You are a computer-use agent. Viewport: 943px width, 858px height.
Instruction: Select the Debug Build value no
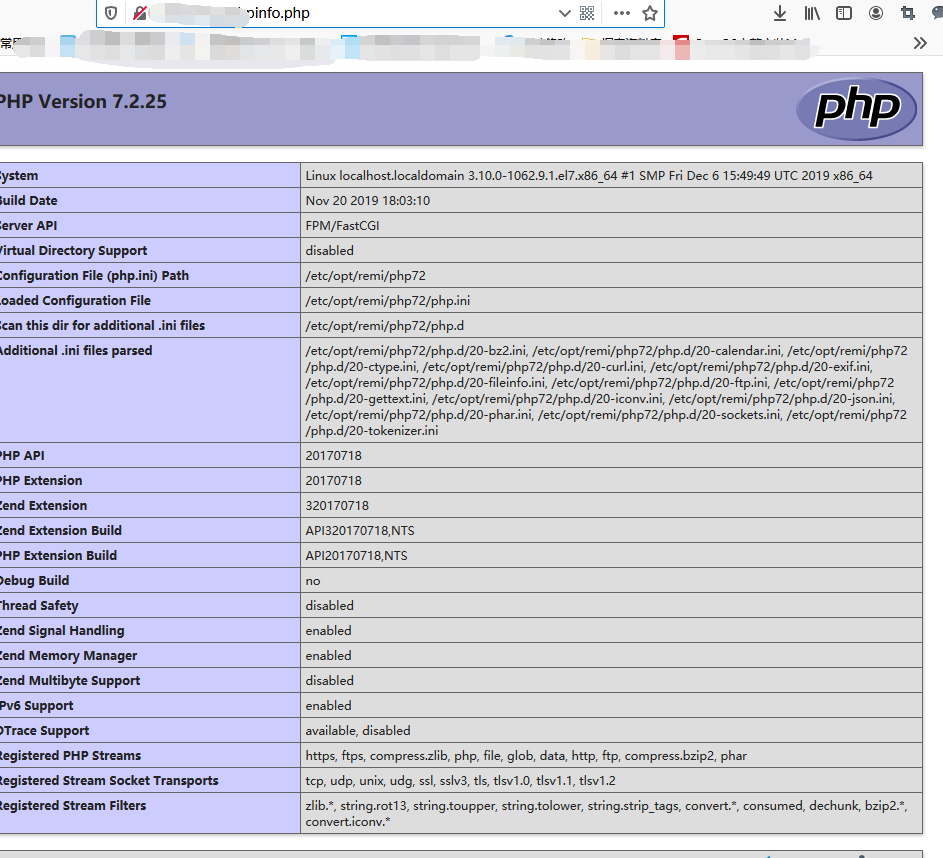[x=313, y=581]
